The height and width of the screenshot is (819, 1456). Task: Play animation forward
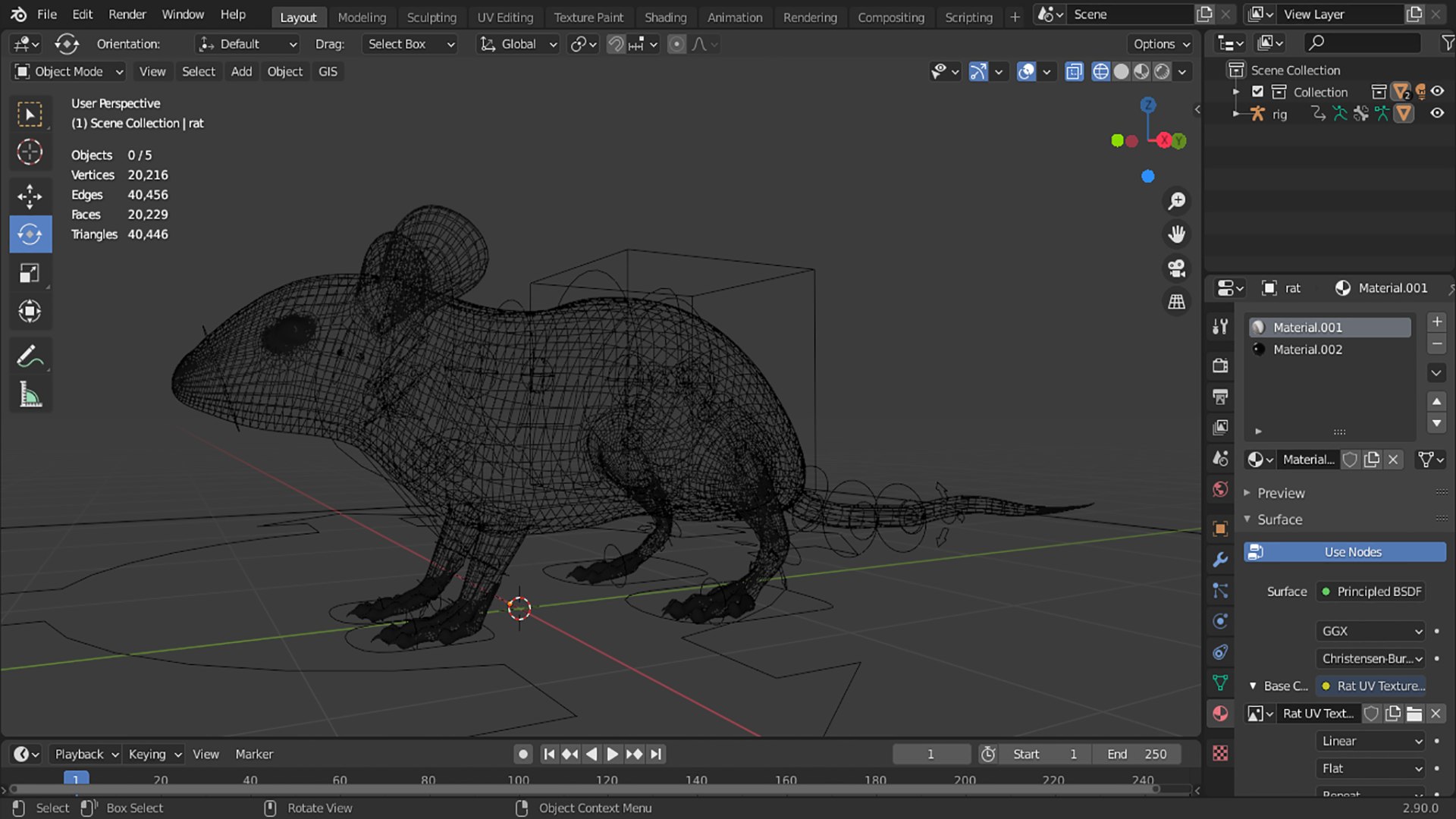click(x=612, y=754)
